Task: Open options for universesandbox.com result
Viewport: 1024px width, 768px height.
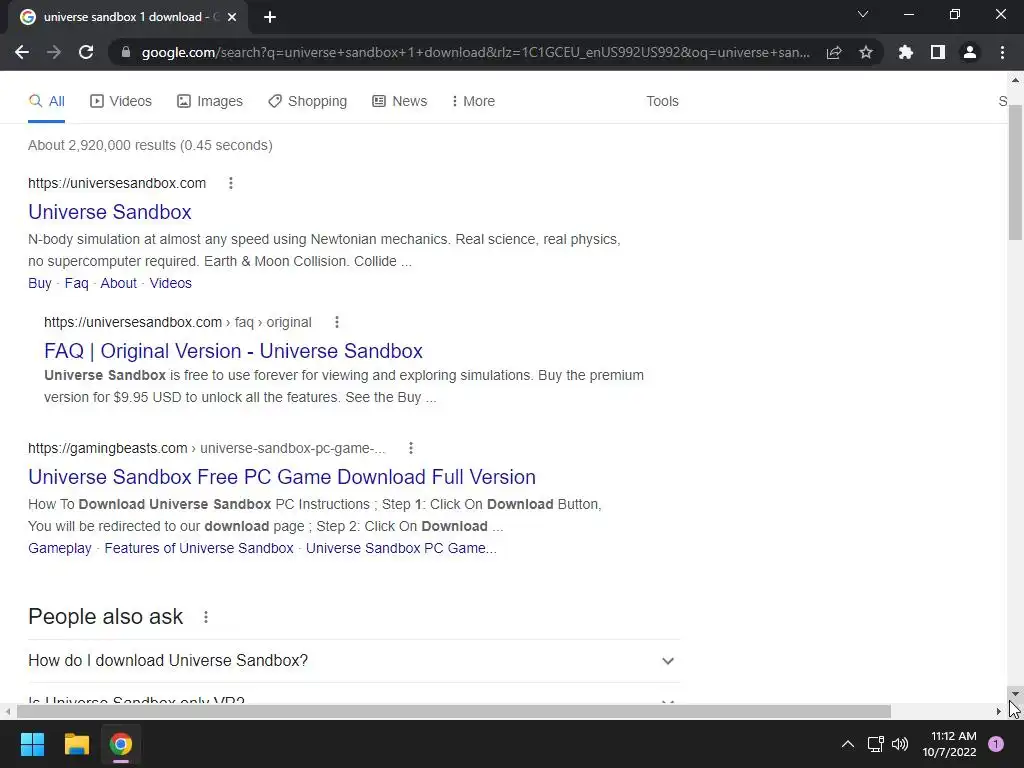Action: [x=231, y=184]
